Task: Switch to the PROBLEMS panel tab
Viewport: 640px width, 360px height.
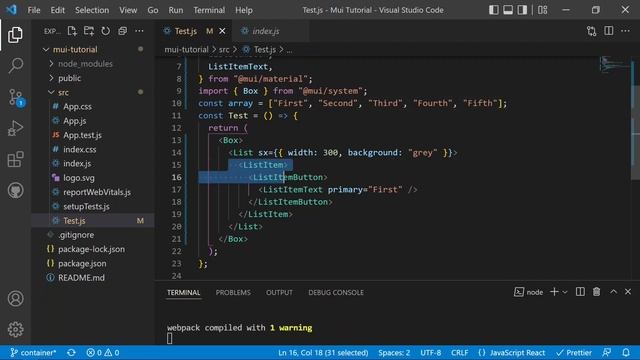Action: [233, 293]
